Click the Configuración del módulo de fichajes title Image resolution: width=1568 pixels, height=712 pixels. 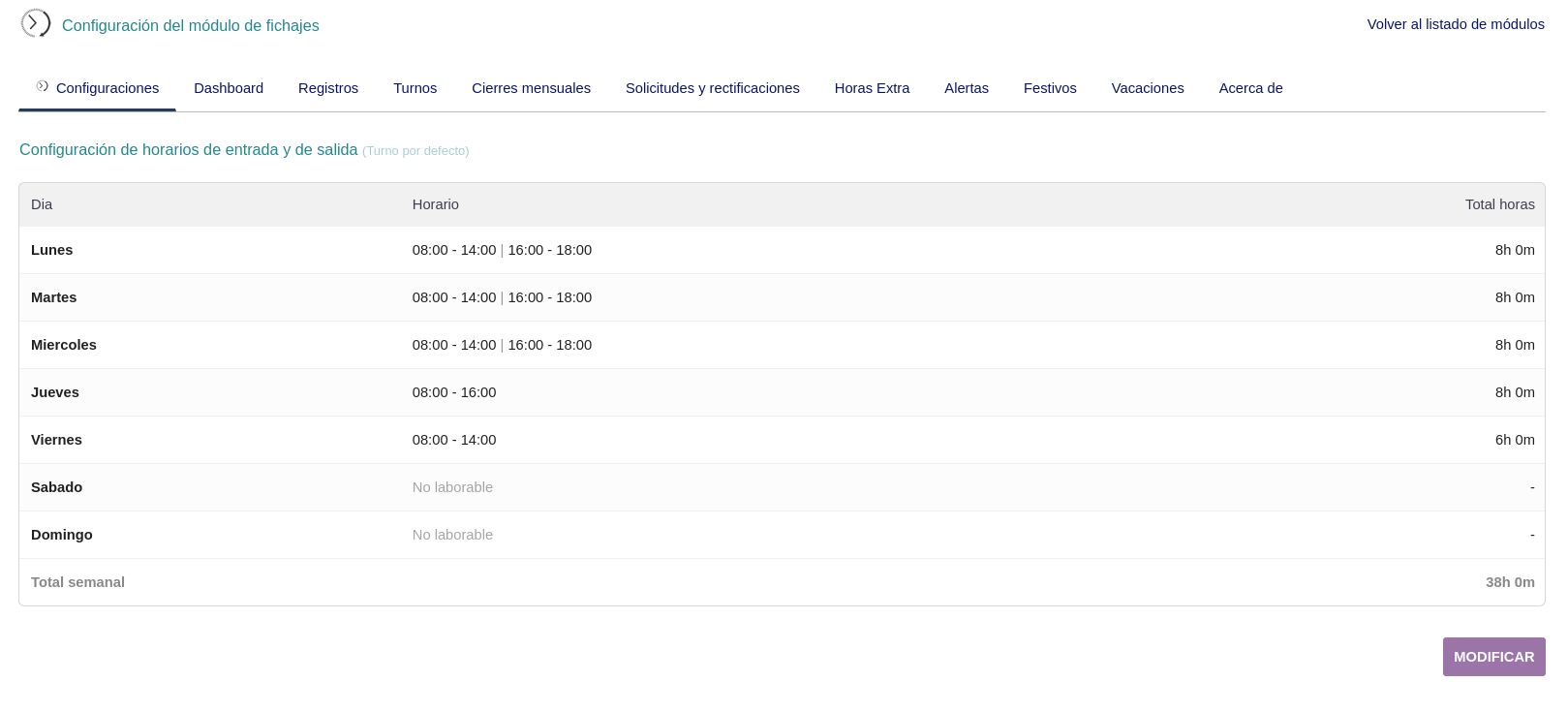point(191,26)
